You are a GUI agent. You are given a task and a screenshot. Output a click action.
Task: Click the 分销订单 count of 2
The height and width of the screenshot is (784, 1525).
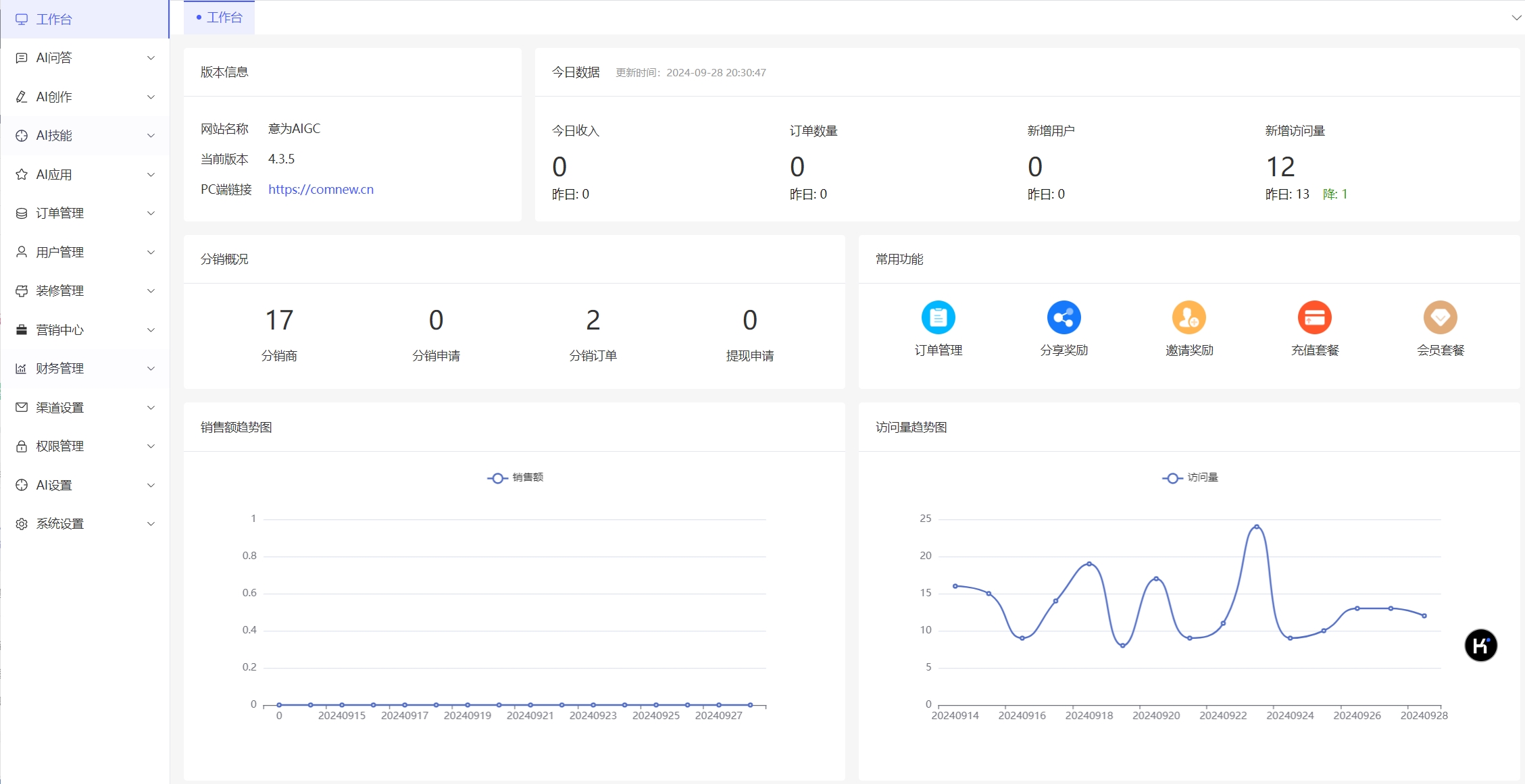[593, 320]
